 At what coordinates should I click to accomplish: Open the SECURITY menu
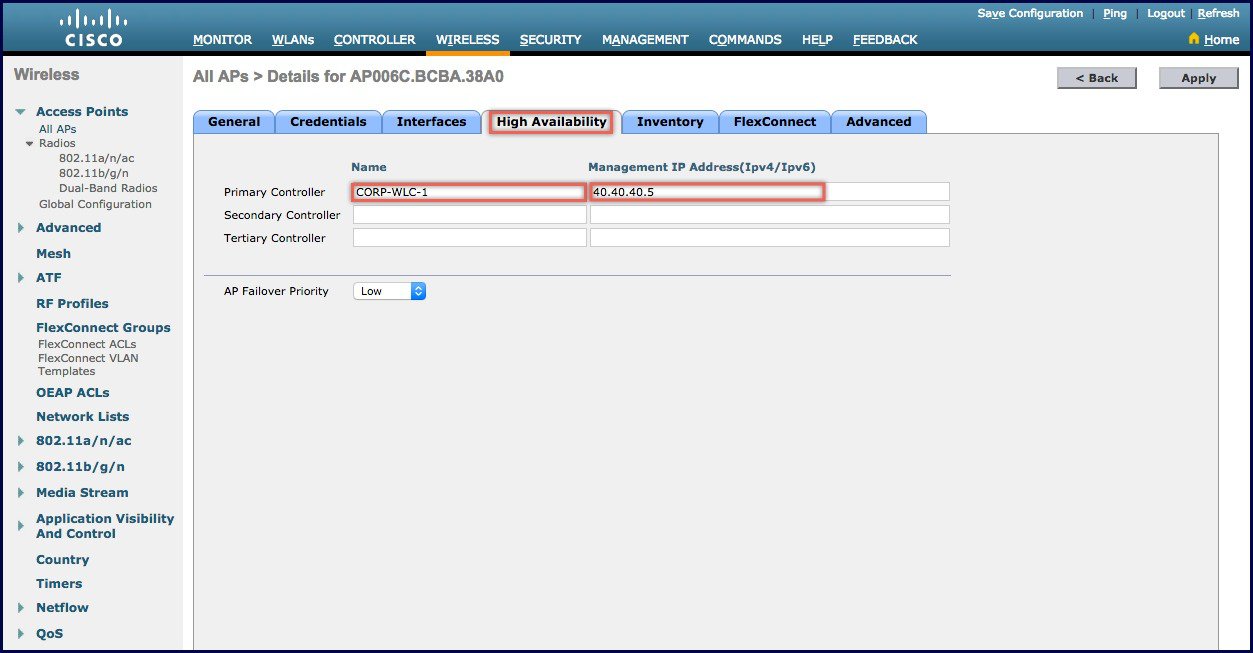[x=551, y=40]
